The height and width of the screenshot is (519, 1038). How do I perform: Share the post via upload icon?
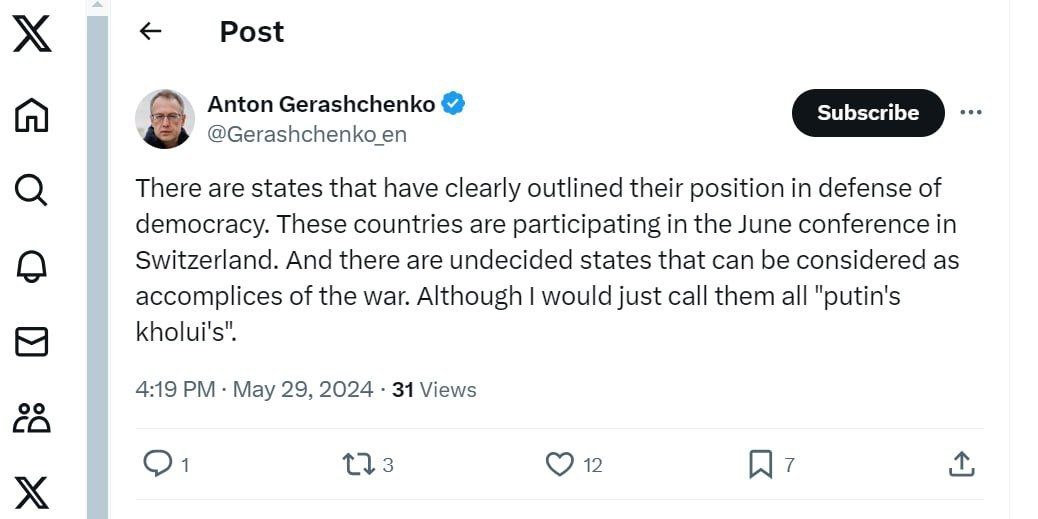960,463
